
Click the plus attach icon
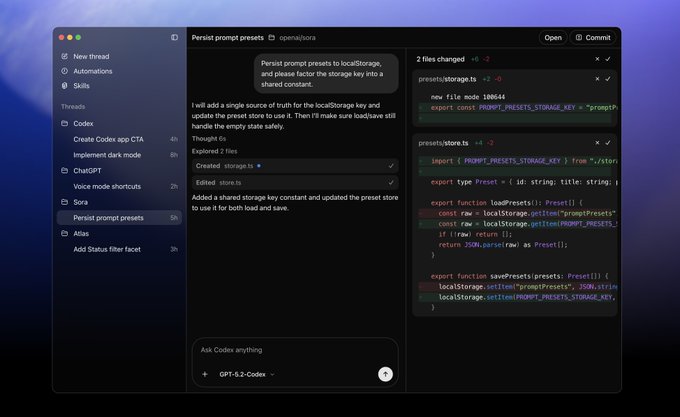[205, 374]
